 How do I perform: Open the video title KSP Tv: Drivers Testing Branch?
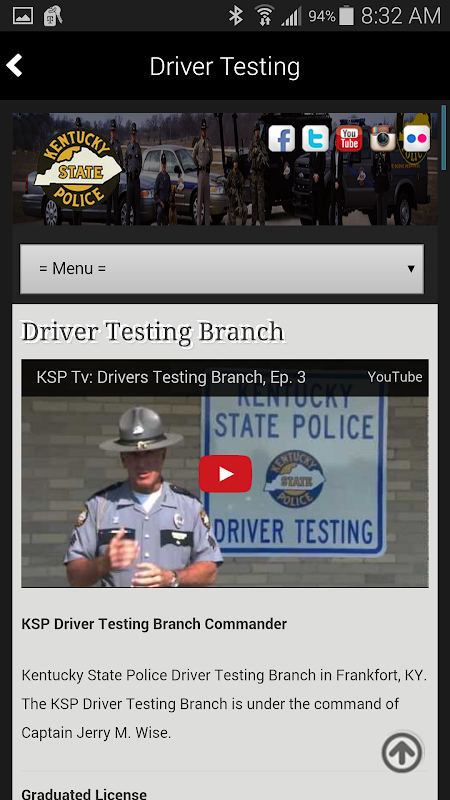(x=171, y=377)
